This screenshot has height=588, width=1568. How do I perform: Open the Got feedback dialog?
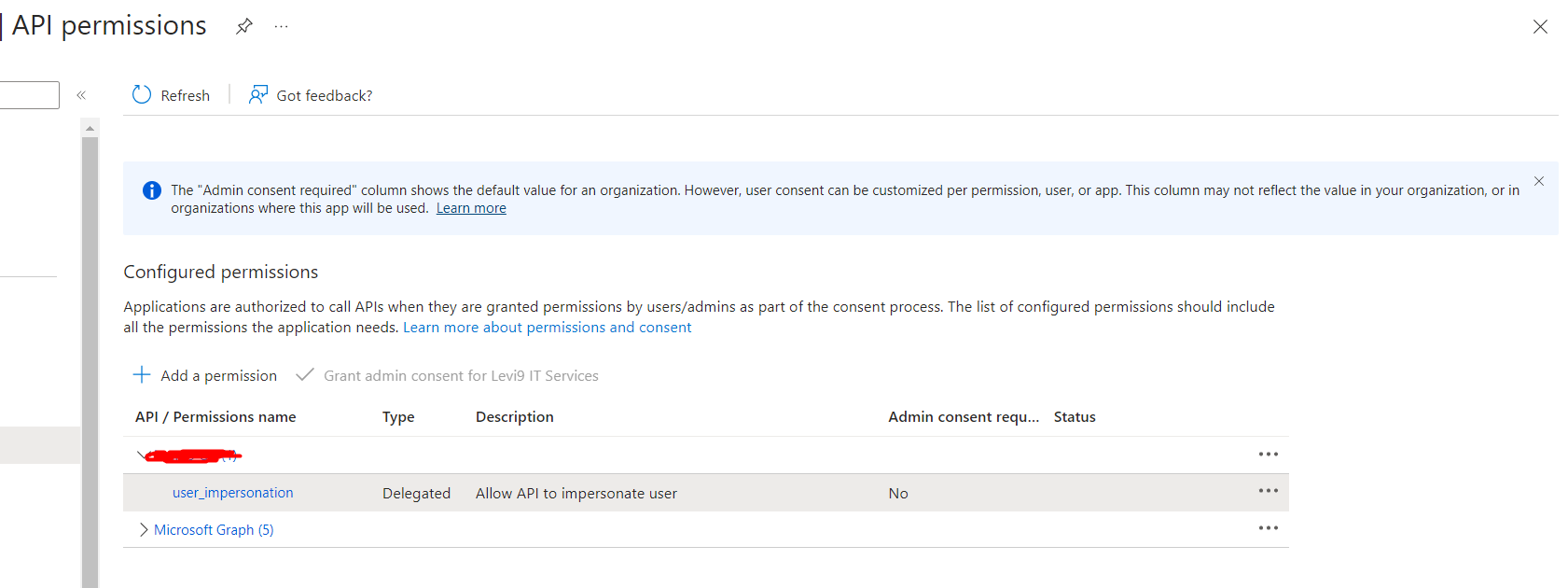(310, 94)
